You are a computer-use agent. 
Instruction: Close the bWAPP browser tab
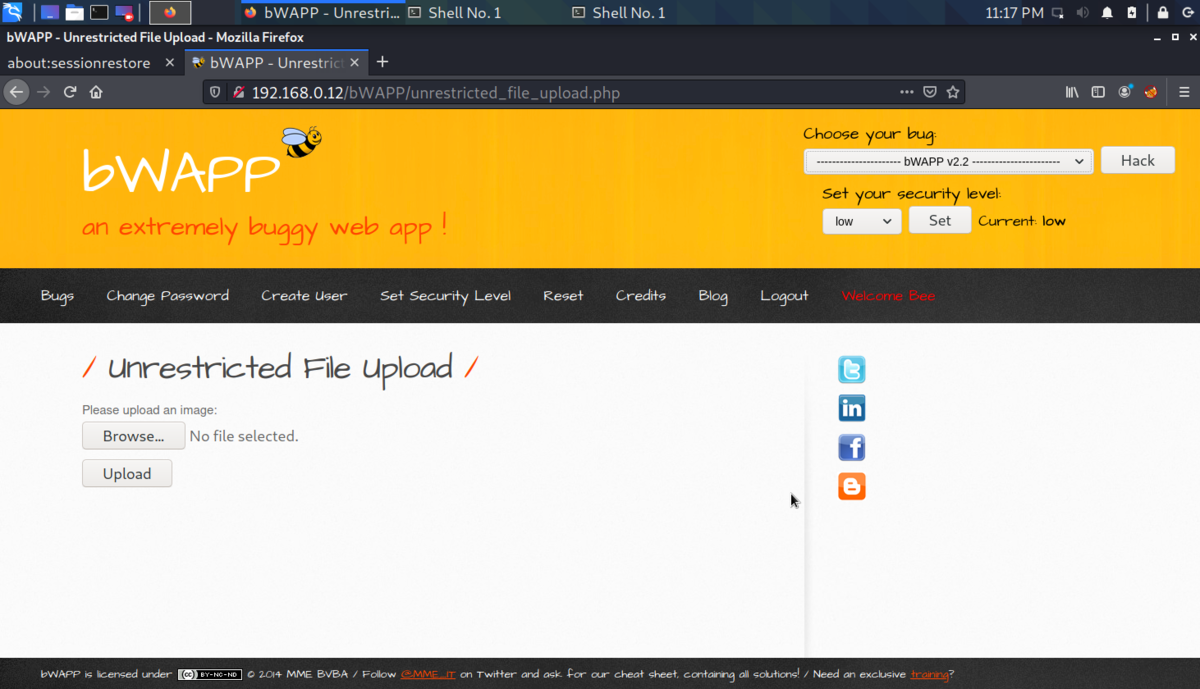point(355,62)
